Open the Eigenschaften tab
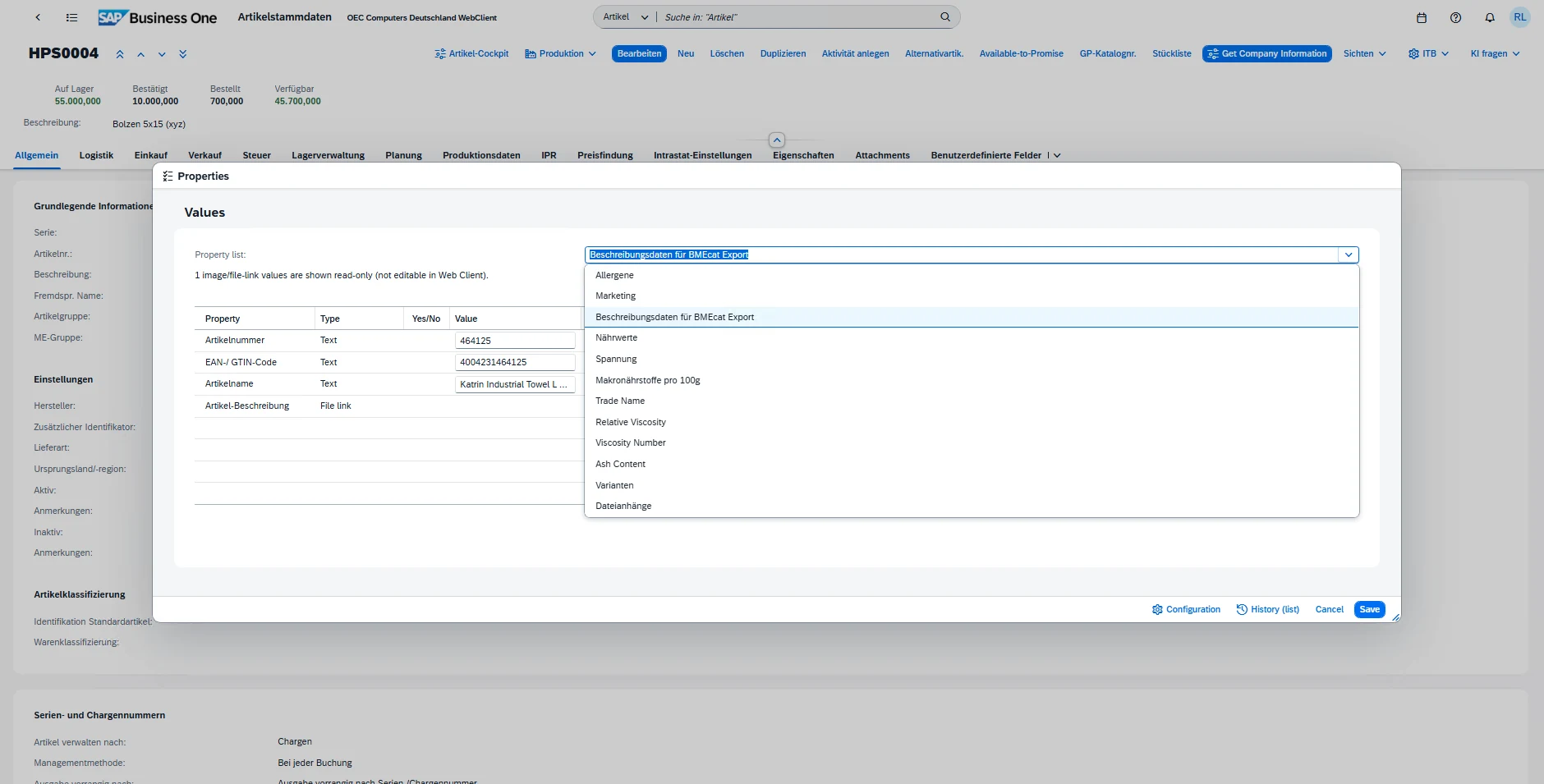Viewport: 1544px width, 784px height. tap(803, 155)
